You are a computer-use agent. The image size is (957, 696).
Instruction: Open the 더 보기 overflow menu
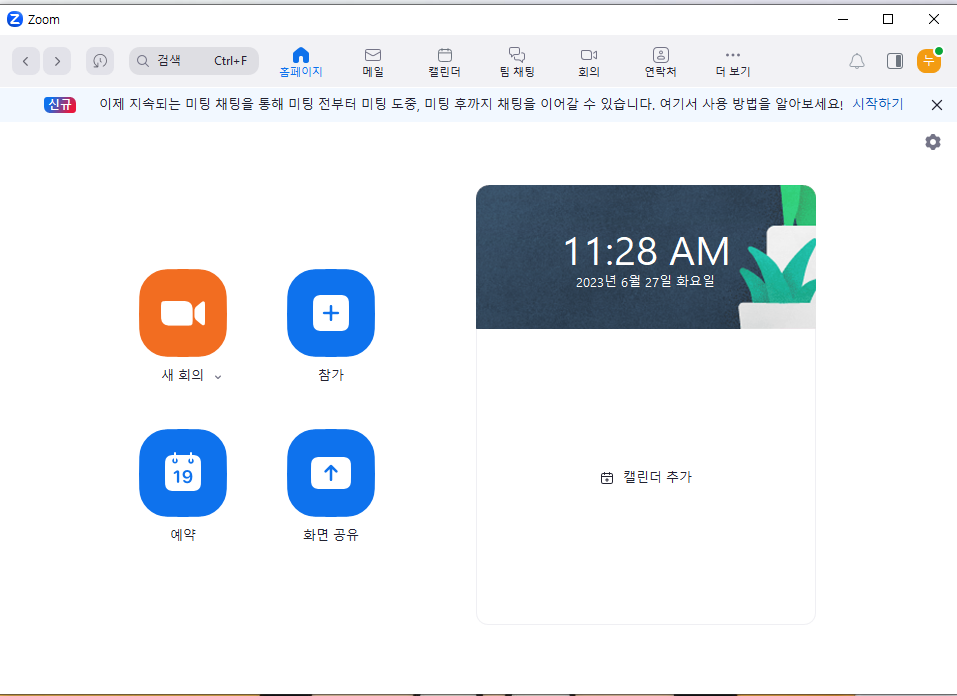[x=732, y=61]
